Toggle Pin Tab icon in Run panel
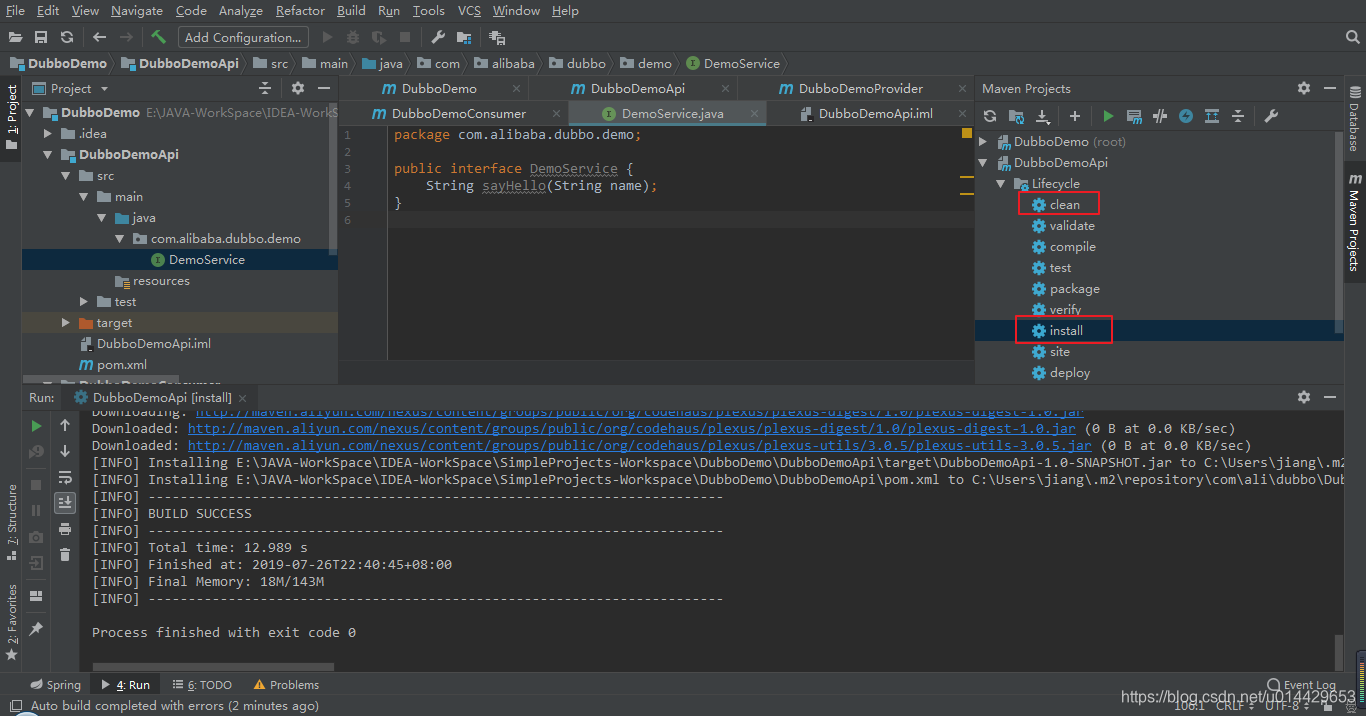 click(x=37, y=628)
